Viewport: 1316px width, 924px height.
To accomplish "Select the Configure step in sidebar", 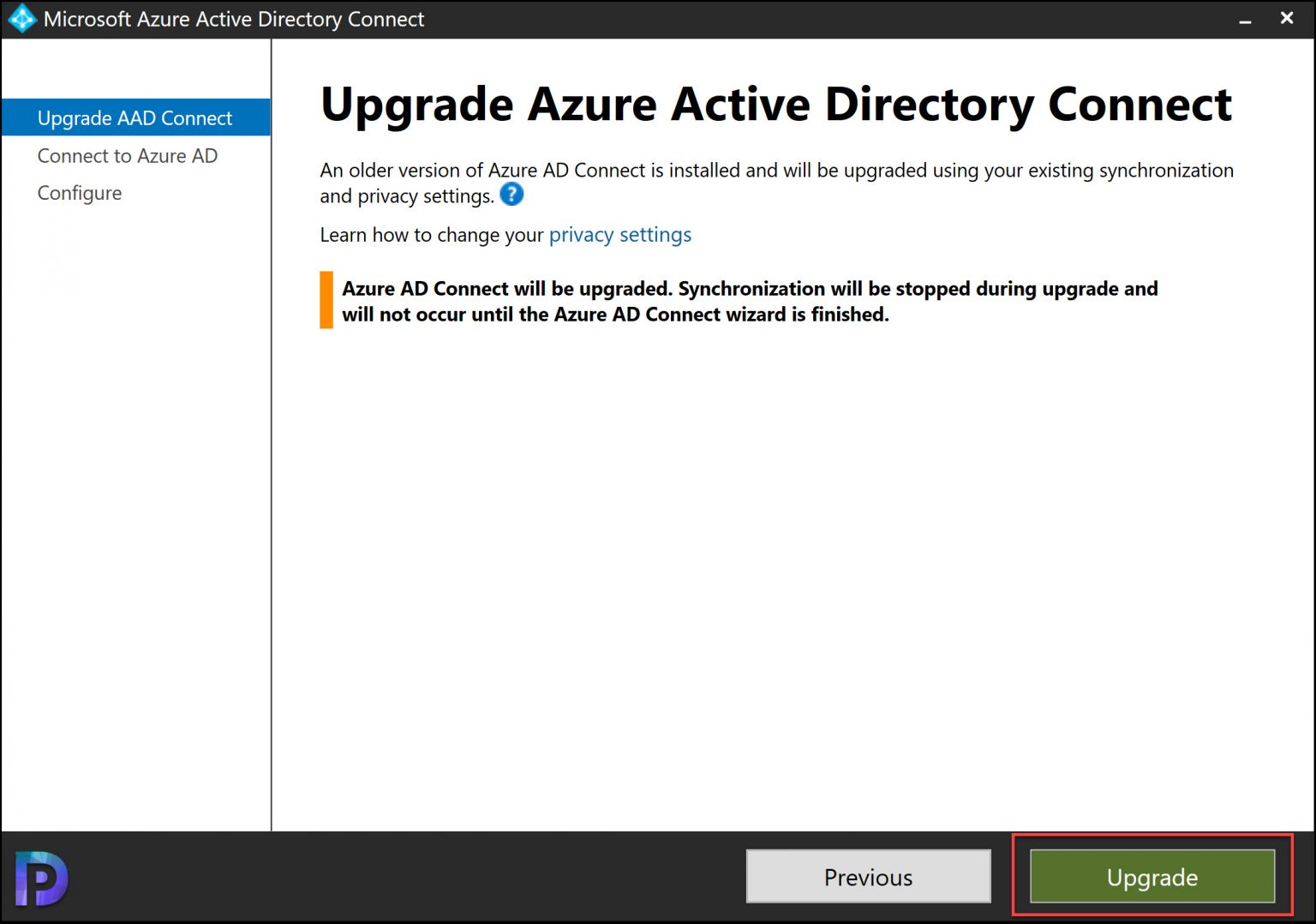I will coord(80,193).
